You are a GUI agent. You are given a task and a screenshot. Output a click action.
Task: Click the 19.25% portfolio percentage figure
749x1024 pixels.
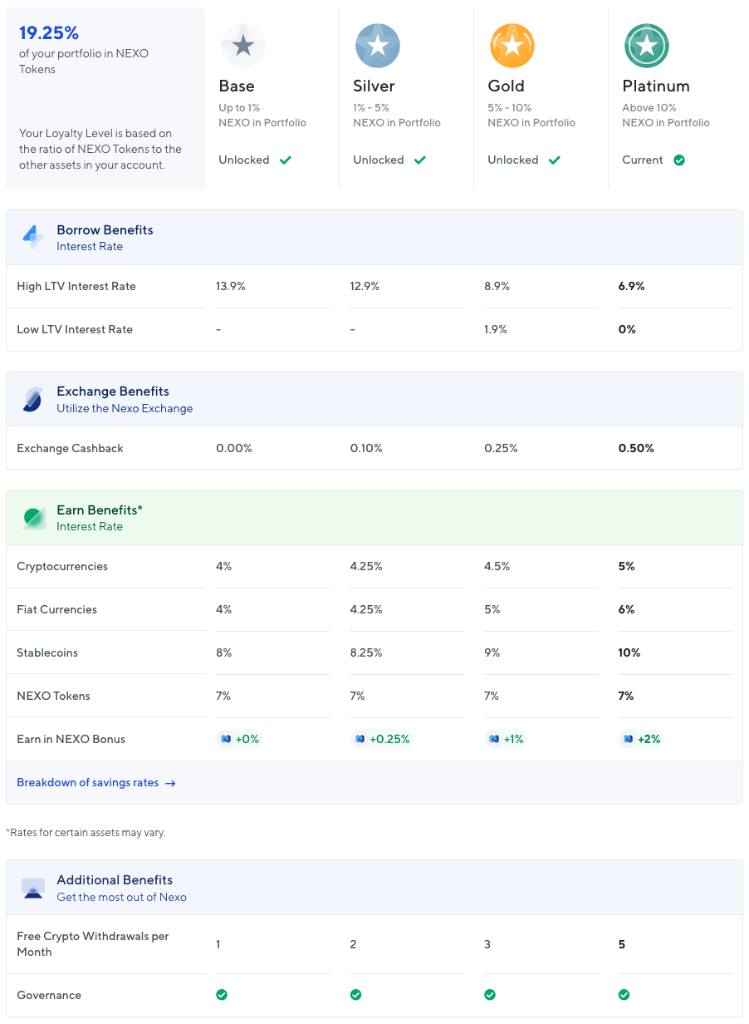[x=49, y=33]
